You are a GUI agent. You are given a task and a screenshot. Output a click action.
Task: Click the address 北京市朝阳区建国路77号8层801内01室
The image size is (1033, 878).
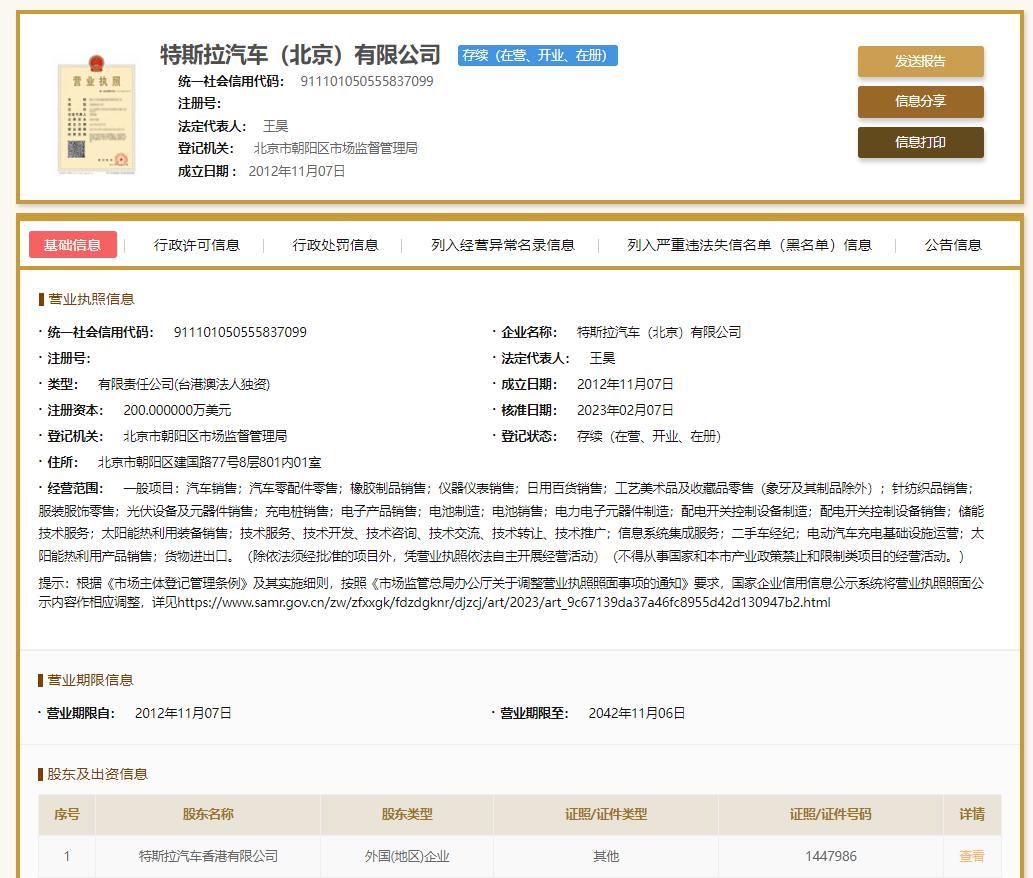click(209, 462)
